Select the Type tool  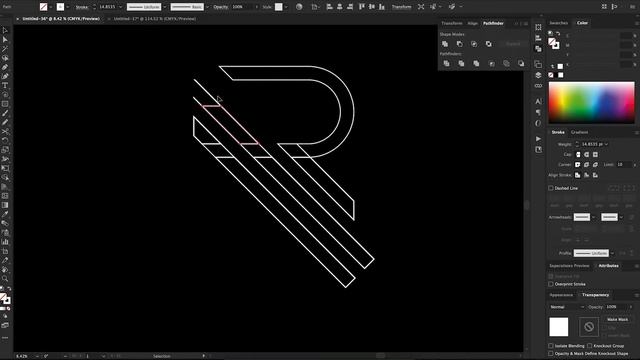point(5,86)
